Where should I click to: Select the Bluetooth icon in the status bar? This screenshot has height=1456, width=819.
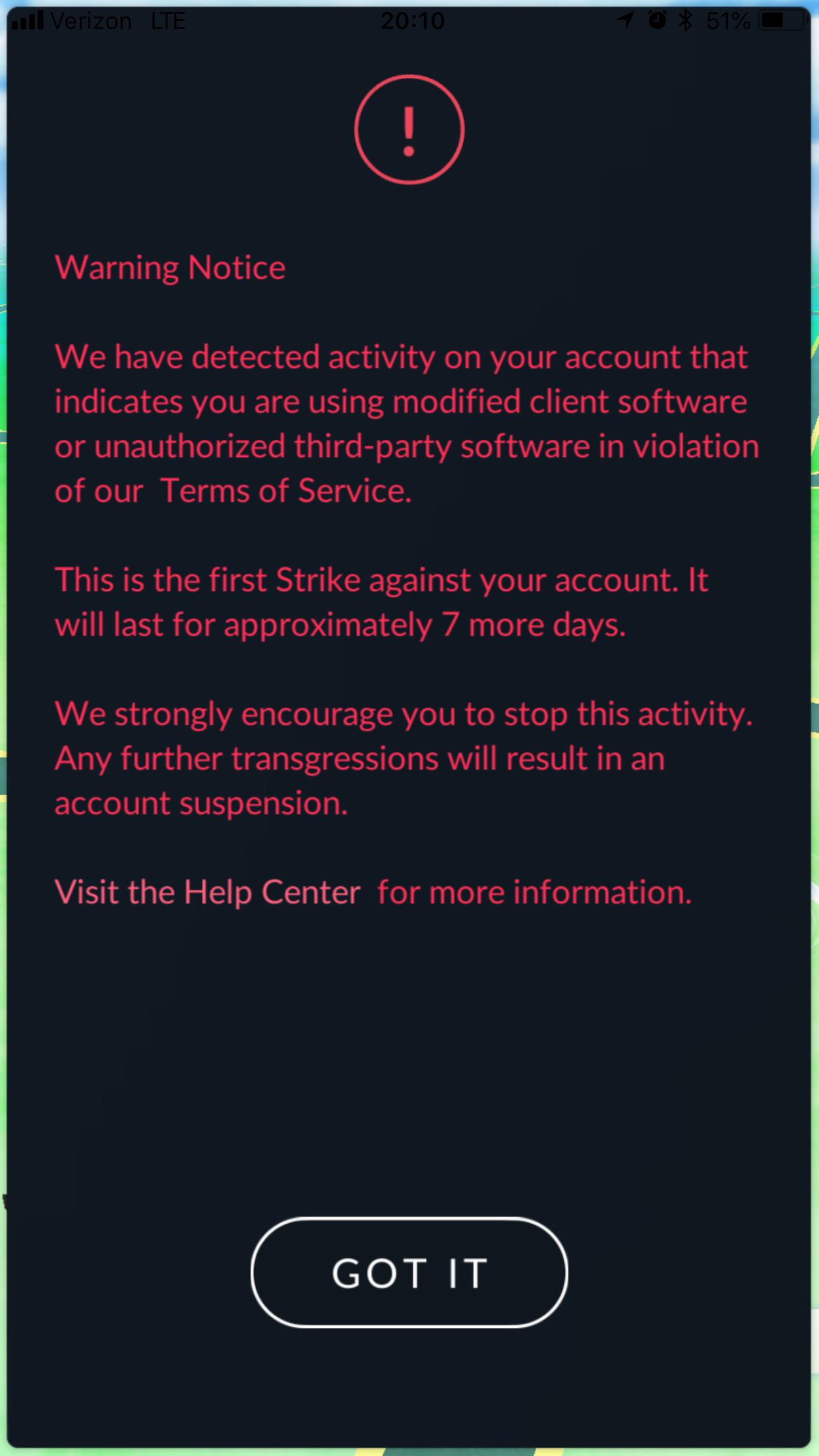684,20
